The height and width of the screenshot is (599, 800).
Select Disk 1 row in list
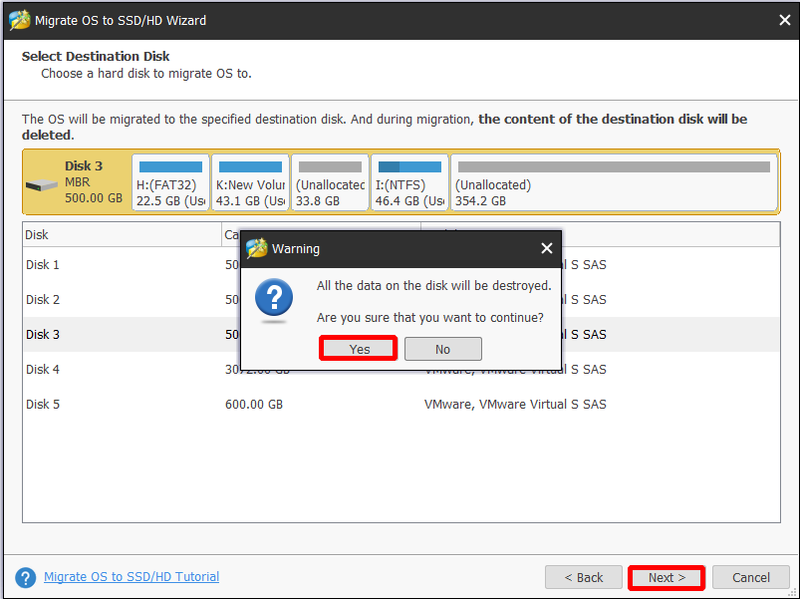tap(401, 265)
